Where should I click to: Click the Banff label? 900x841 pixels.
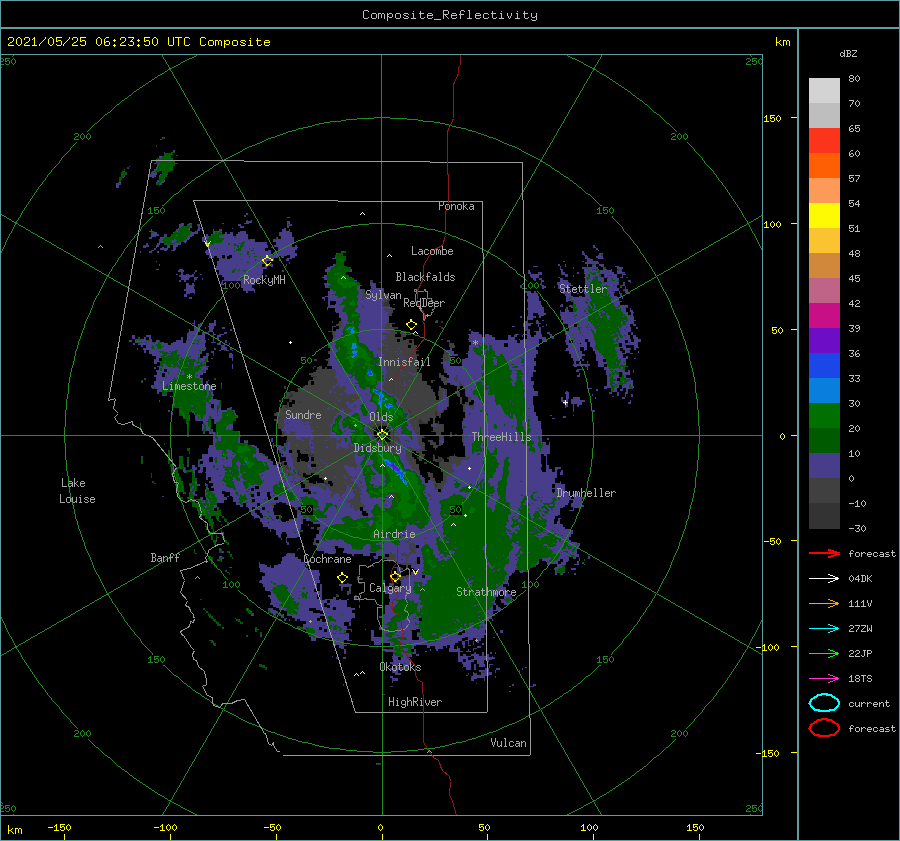pyautogui.click(x=165, y=557)
